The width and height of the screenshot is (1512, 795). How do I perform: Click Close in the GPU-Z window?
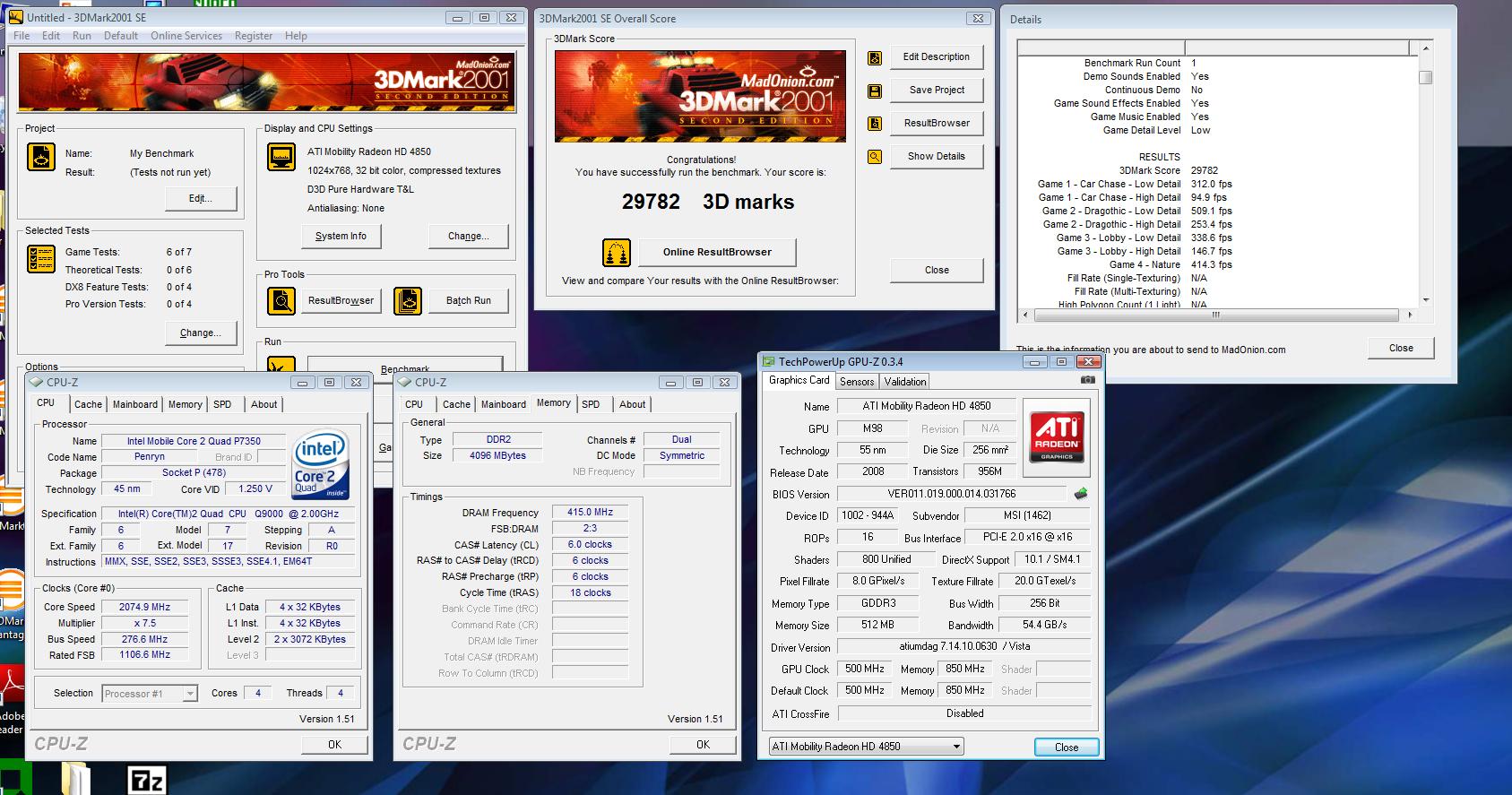(x=1067, y=747)
